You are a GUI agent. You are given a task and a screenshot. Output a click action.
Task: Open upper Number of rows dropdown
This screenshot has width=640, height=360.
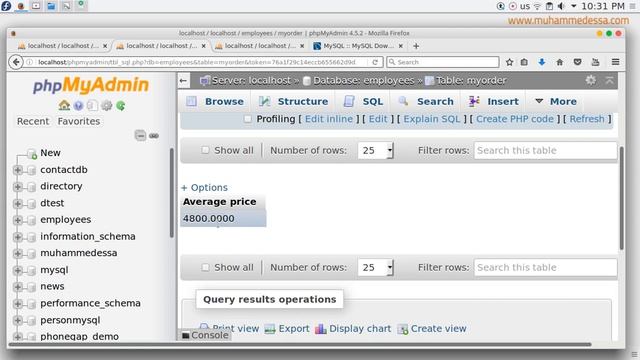coord(375,150)
